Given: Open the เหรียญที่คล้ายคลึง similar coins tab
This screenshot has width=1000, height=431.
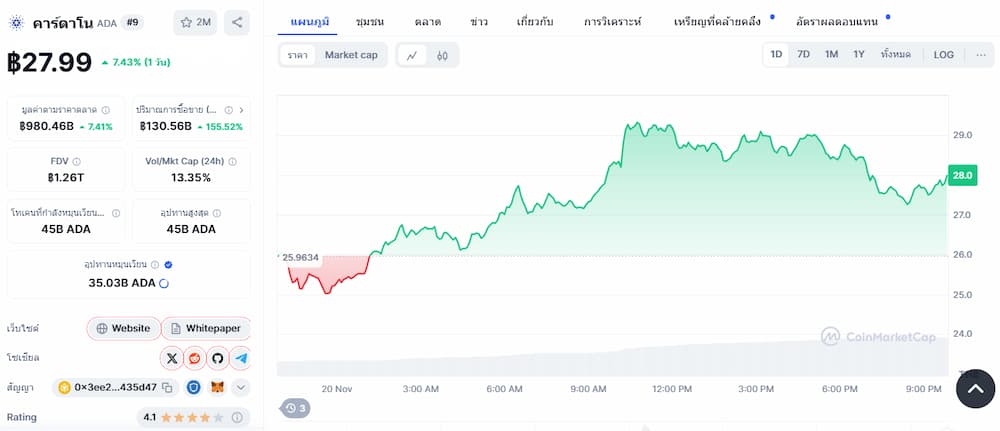Looking at the screenshot, I should pos(717,22).
